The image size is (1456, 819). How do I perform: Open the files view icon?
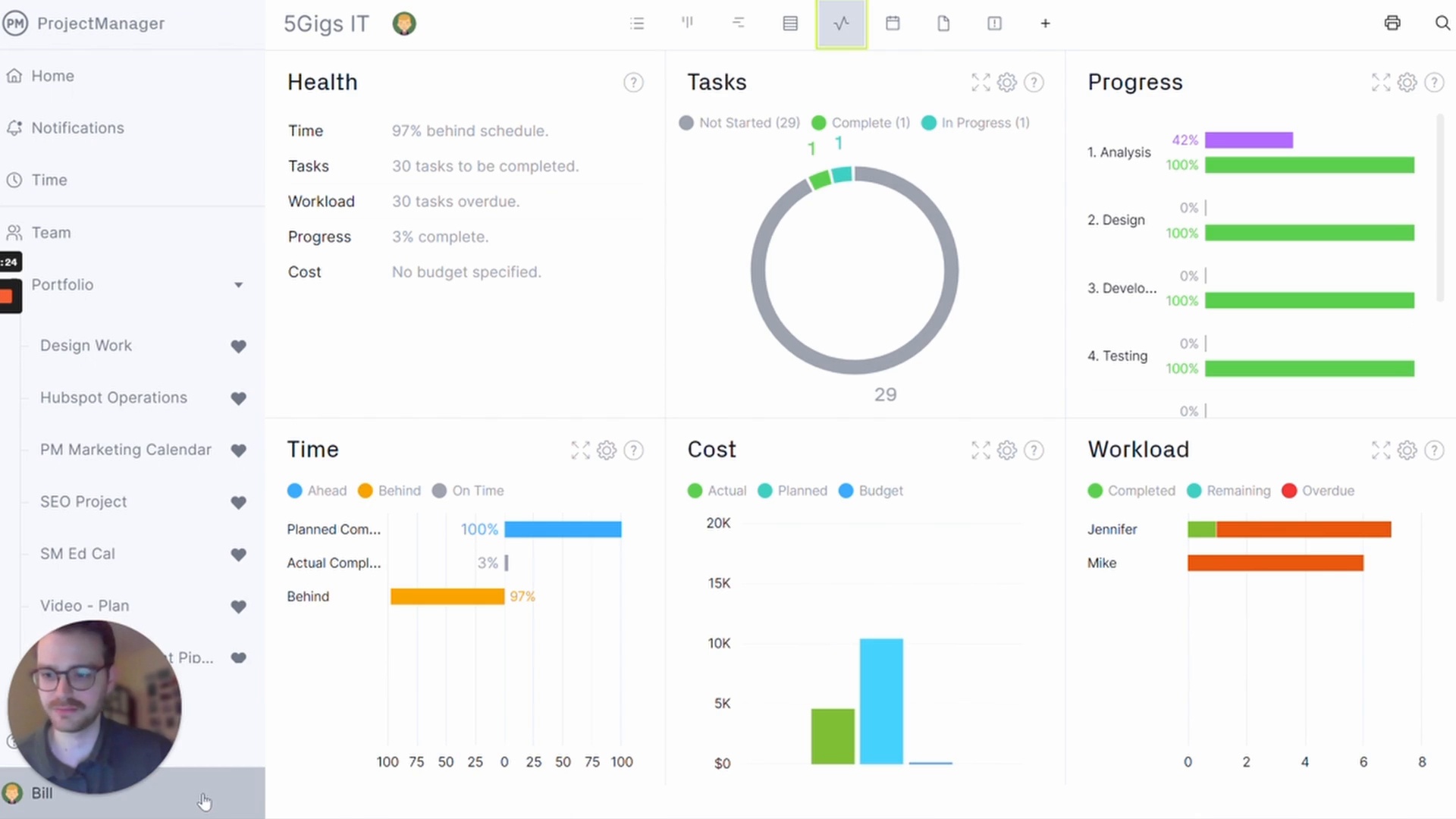943,24
